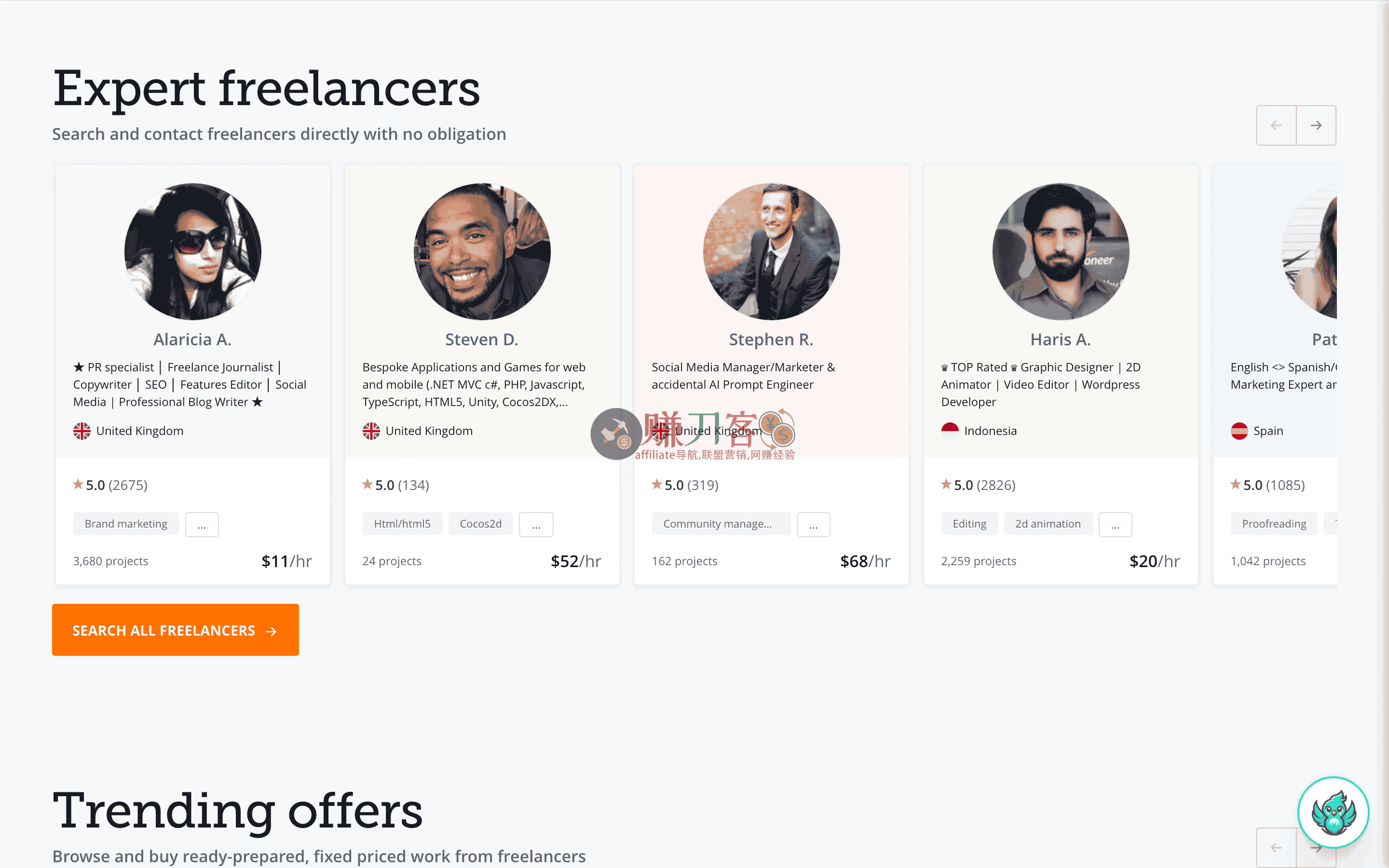Viewport: 1389px width, 868px height.
Task: Select the Brand marketing tag
Action: [126, 523]
